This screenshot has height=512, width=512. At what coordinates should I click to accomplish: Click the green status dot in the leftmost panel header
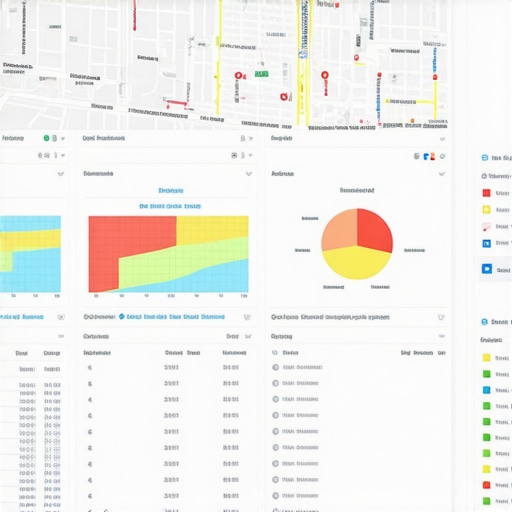tap(46, 138)
